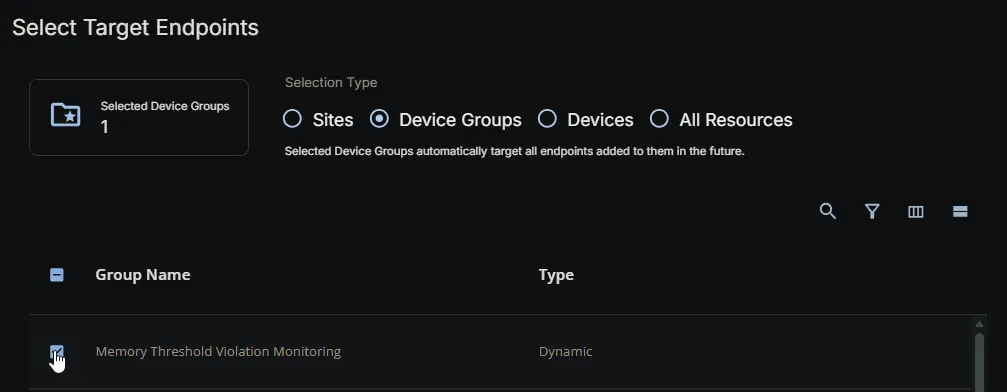The width and height of the screenshot is (1007, 392).
Task: Toggle the select-all checkbox in table header
Action: click(x=57, y=275)
